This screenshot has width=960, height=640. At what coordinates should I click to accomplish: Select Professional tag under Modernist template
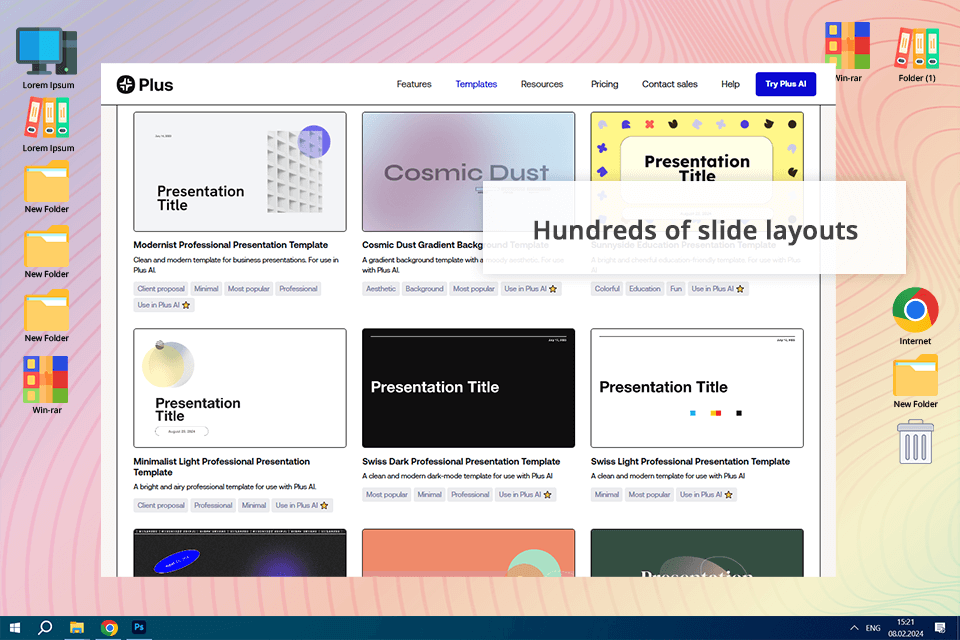click(298, 288)
